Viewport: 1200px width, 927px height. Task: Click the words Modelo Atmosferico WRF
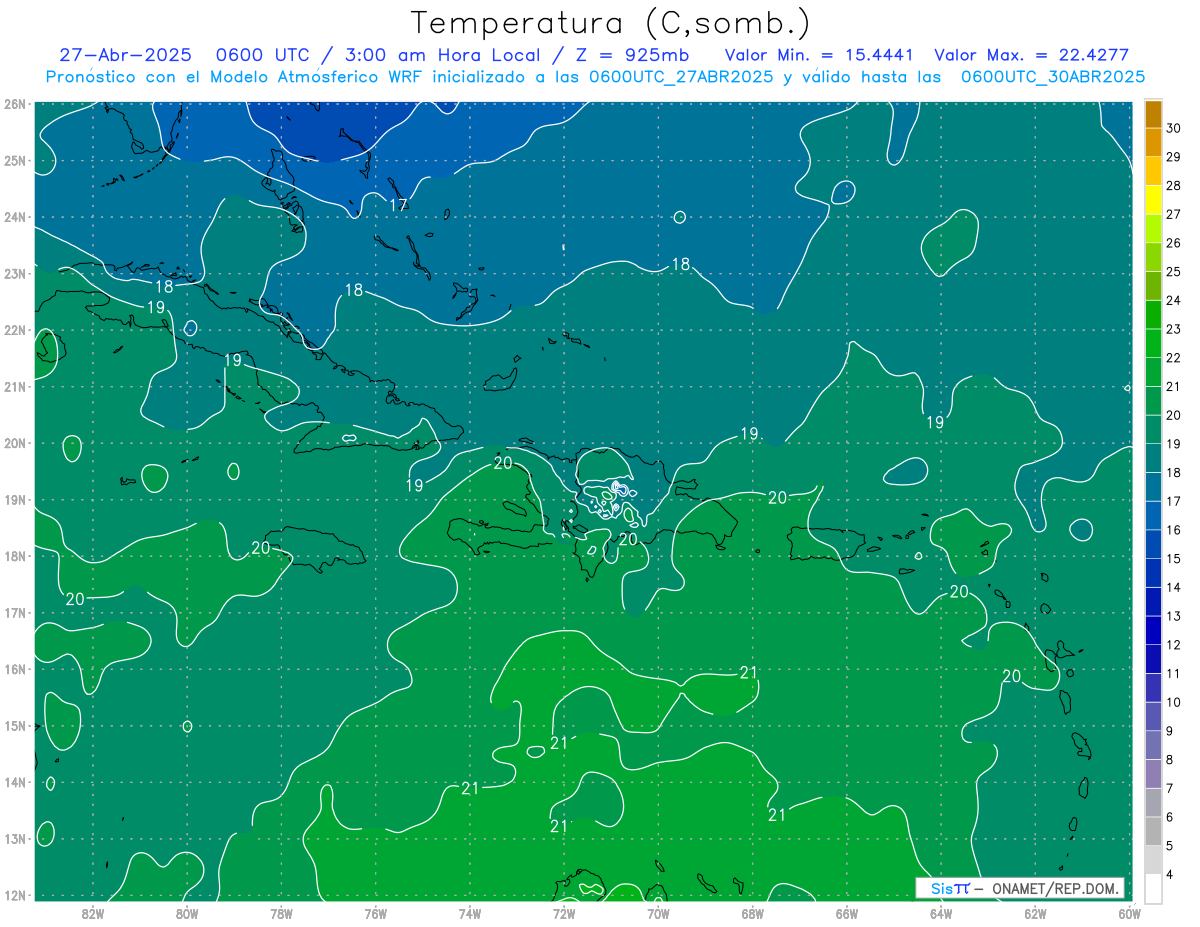click(316, 76)
